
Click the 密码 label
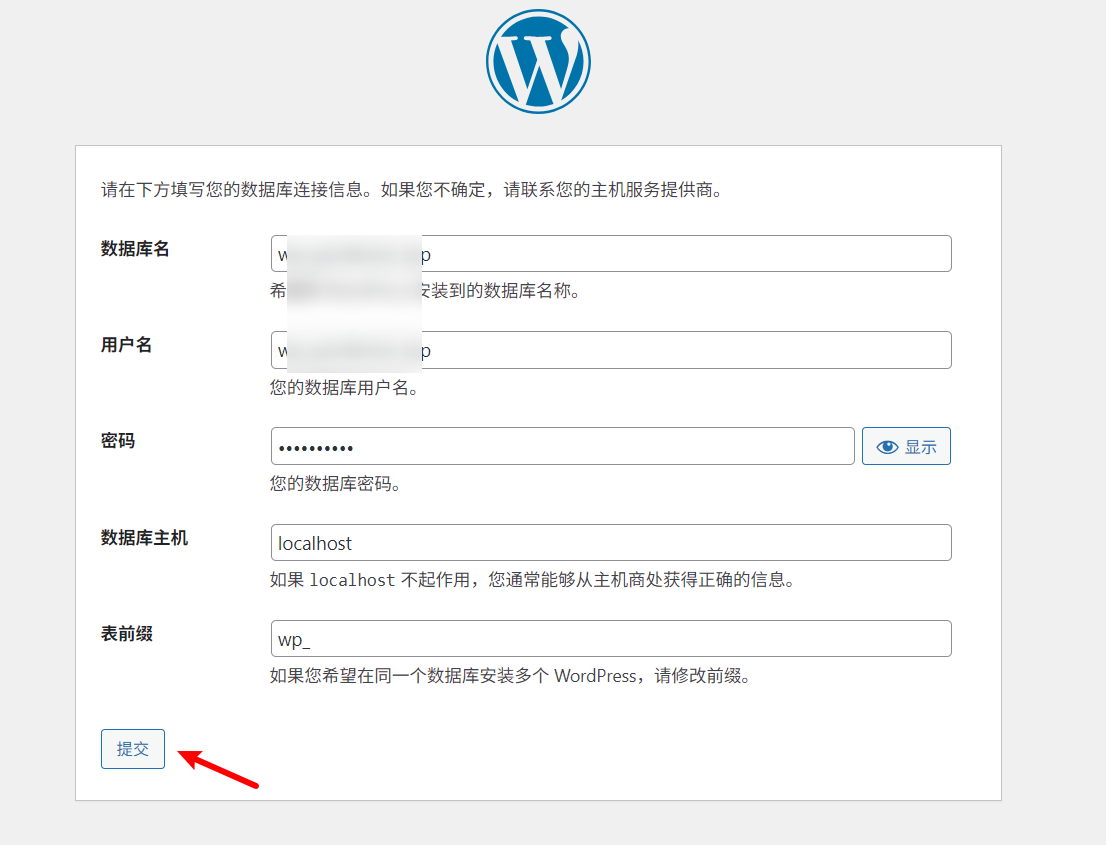(x=118, y=441)
